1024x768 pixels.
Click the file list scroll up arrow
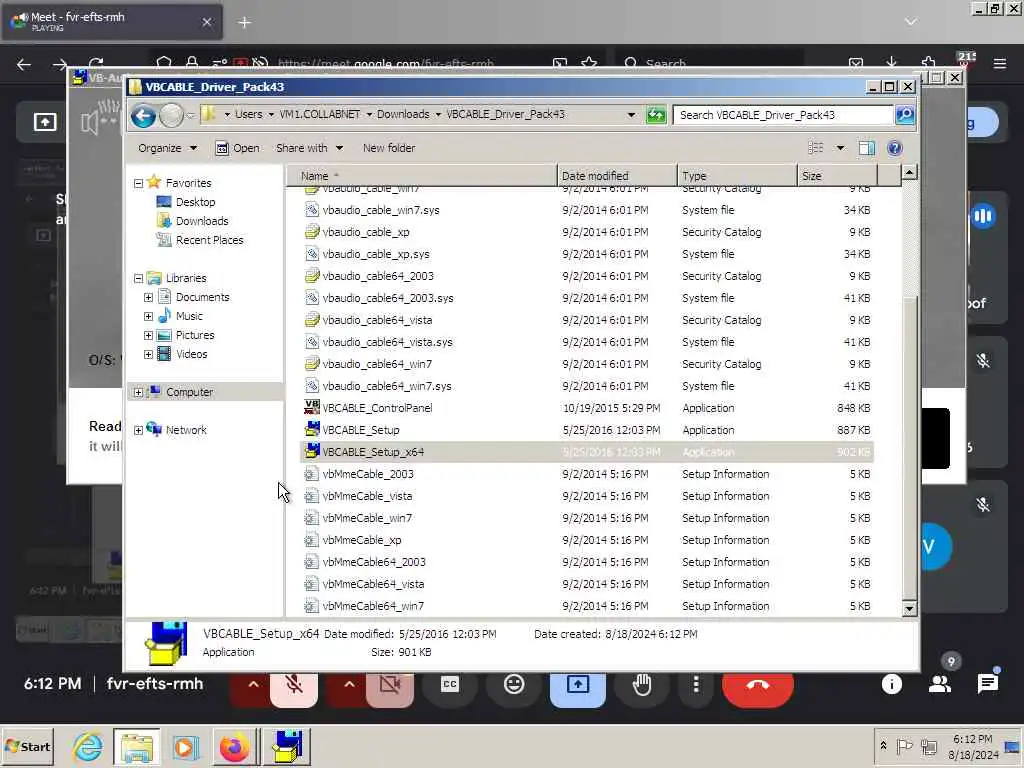[x=909, y=172]
